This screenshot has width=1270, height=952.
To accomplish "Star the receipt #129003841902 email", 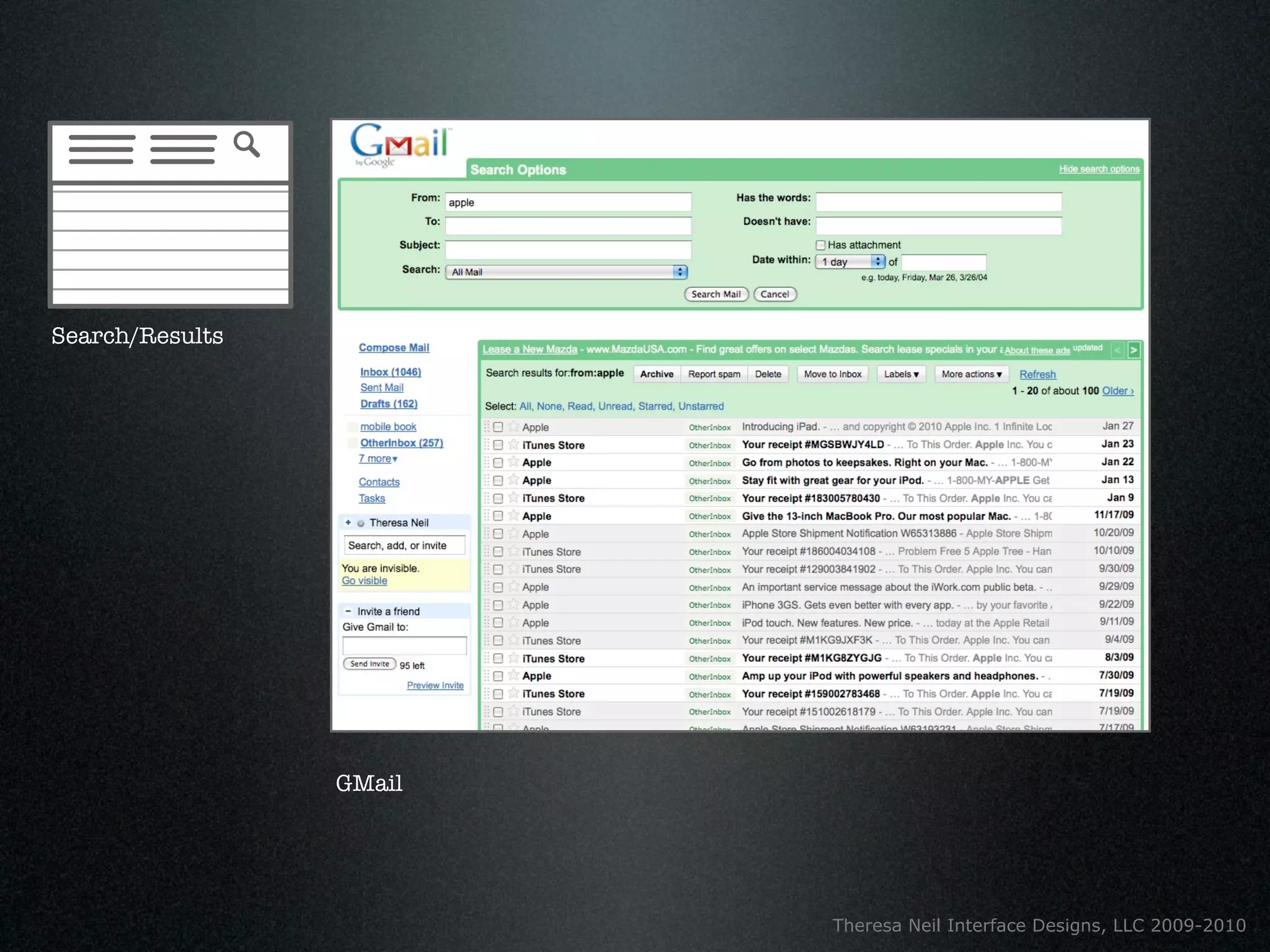I will click(513, 569).
